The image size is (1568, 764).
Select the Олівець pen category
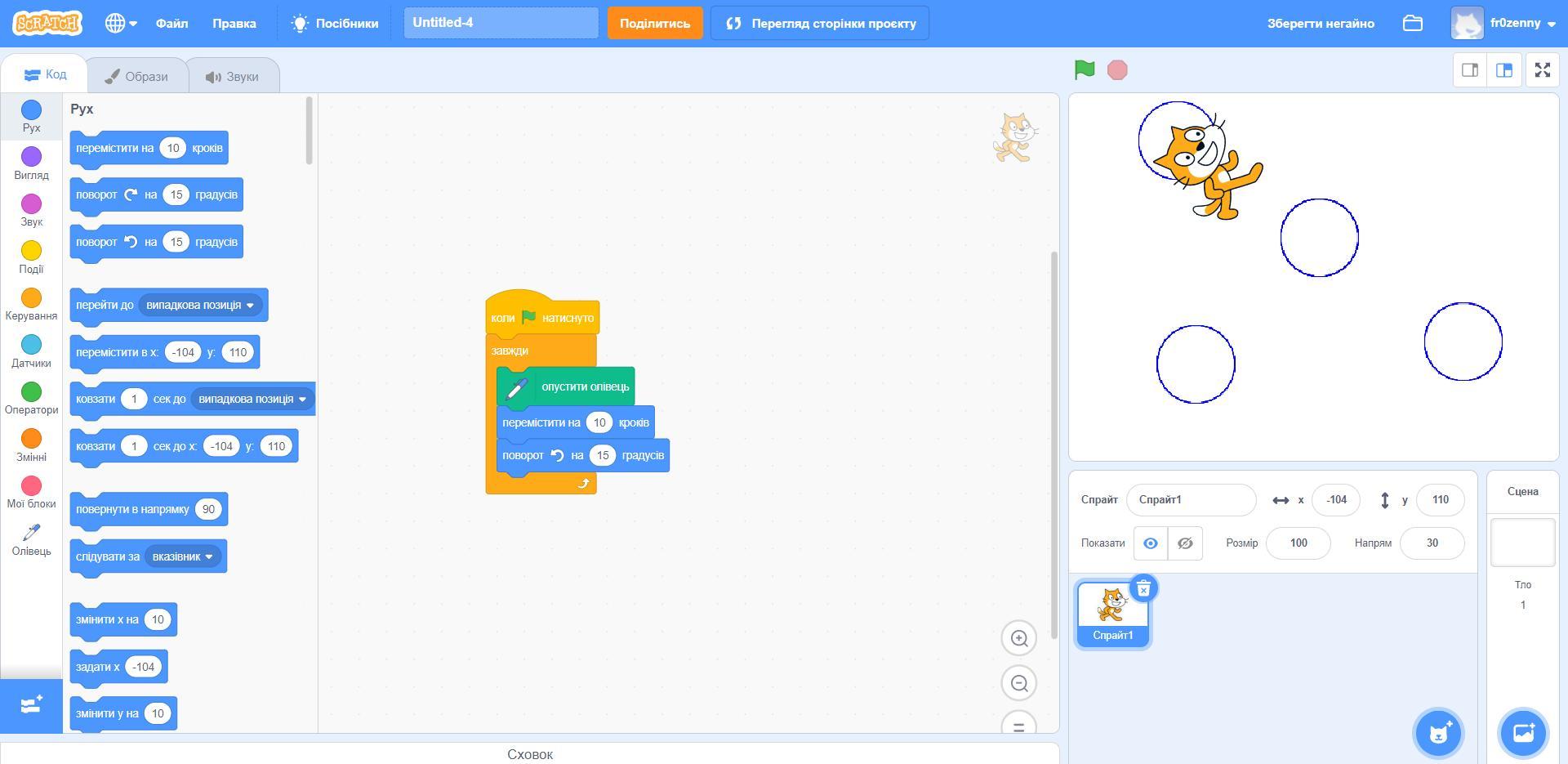31,540
